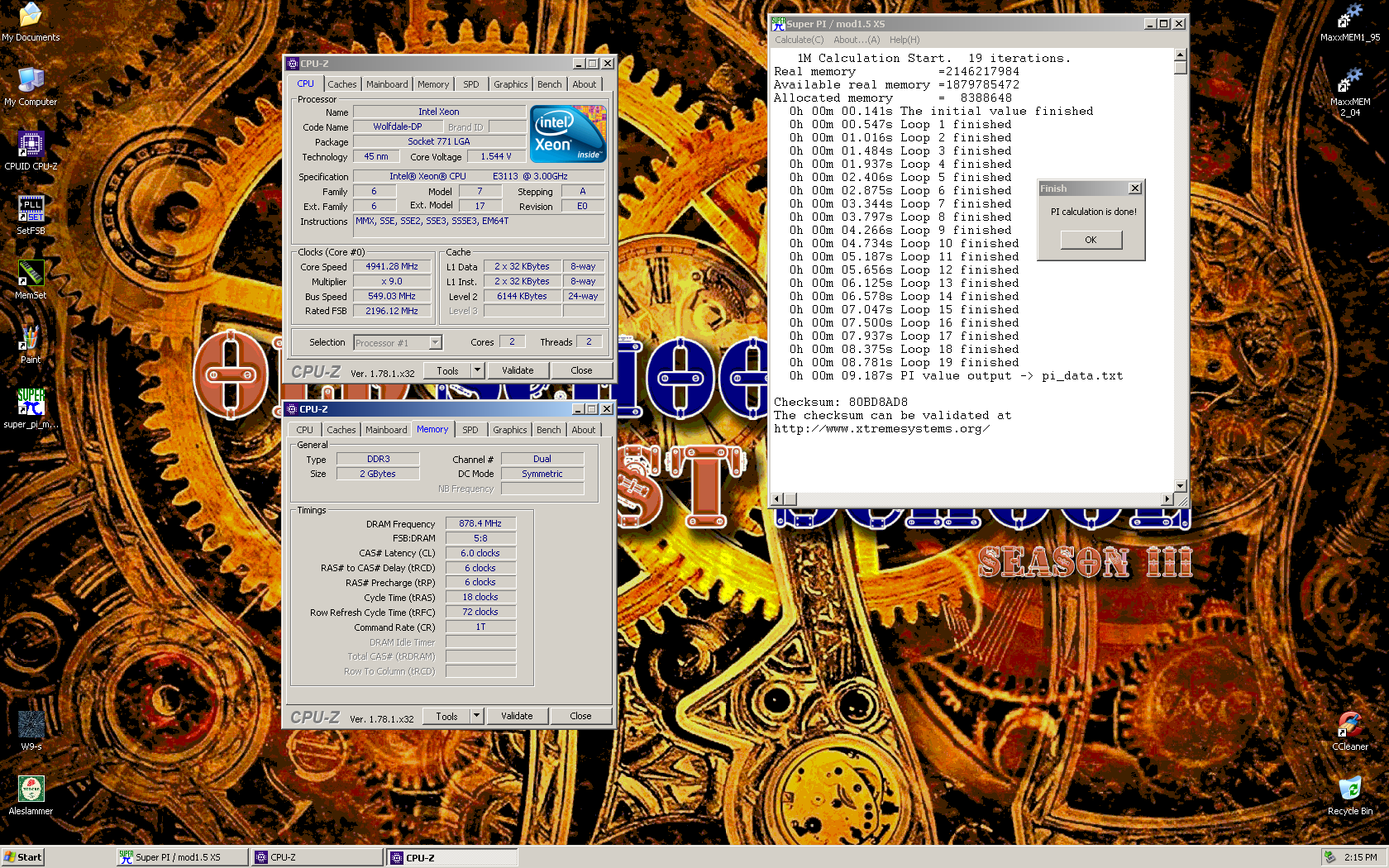This screenshot has width=1389, height=868.
Task: Click the system tray icon near the clock
Action: pyautogui.click(x=1329, y=857)
